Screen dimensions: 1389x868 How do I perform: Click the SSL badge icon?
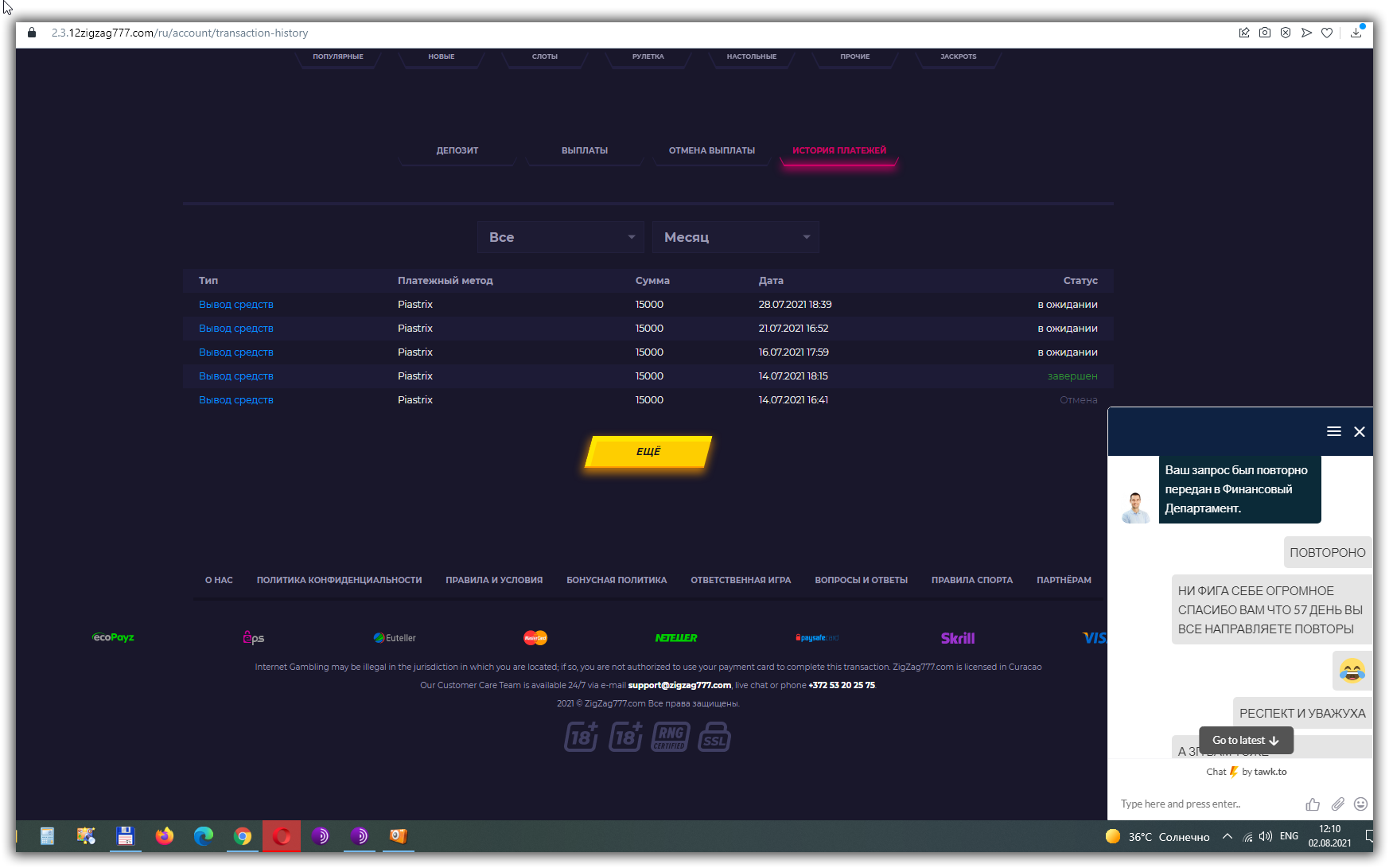pos(714,737)
